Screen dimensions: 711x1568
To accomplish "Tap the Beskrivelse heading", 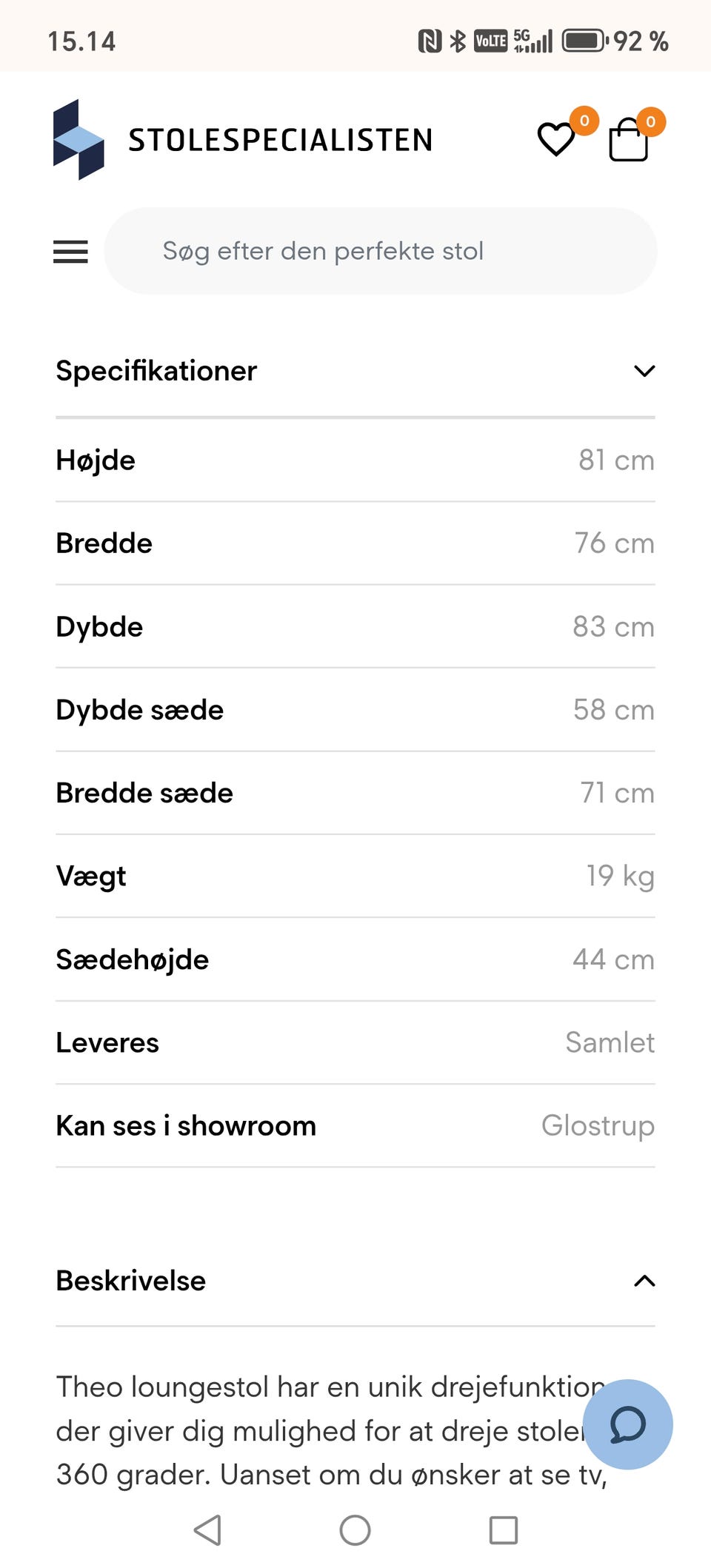I will 131,1281.
